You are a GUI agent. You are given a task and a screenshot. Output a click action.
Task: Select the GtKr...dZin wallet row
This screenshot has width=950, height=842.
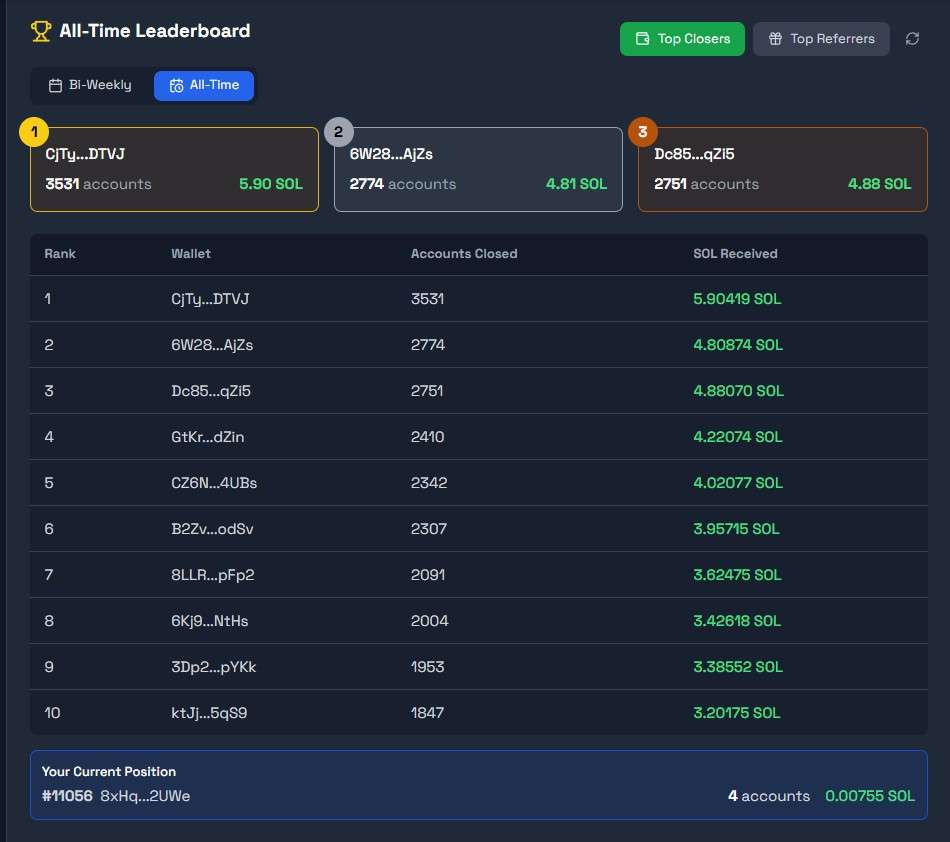tap(479, 437)
